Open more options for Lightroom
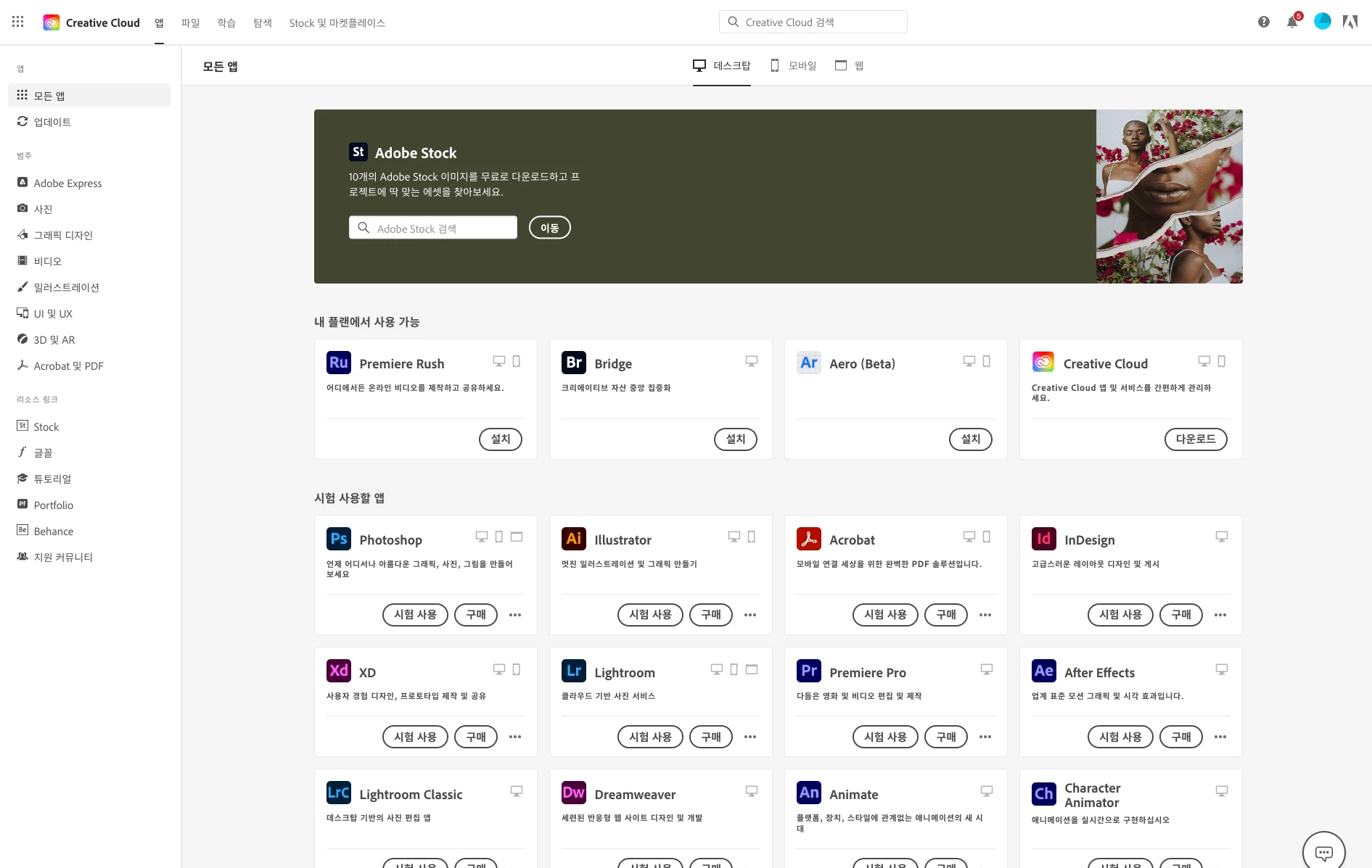The height and width of the screenshot is (868, 1372). pyautogui.click(x=750, y=737)
